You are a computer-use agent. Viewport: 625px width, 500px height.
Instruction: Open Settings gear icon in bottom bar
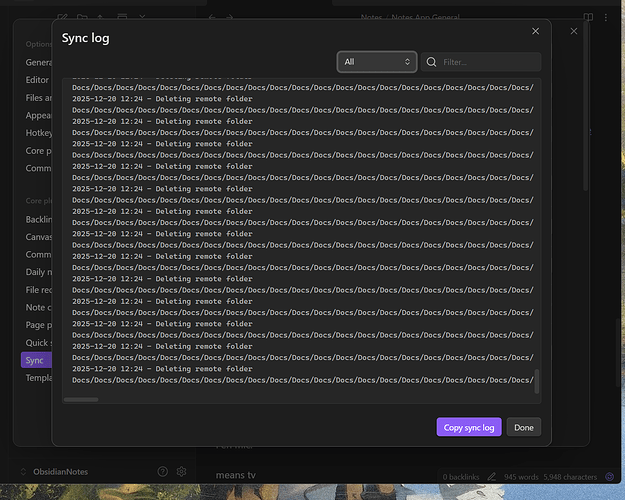182,471
